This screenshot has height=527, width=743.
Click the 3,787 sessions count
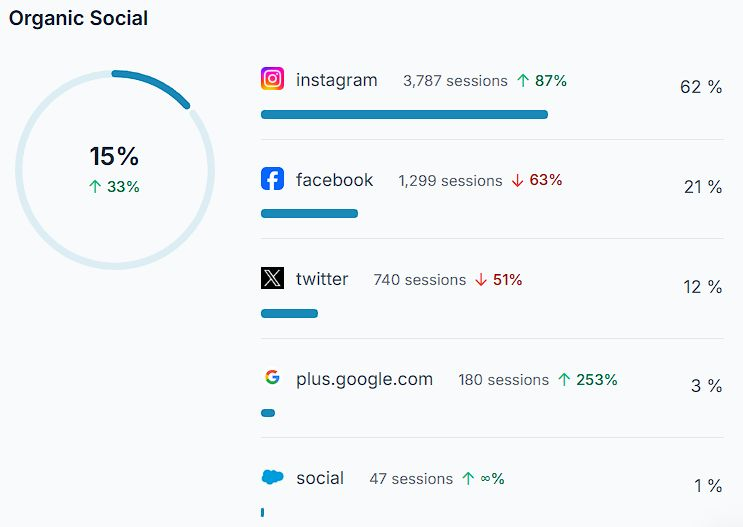pos(455,80)
